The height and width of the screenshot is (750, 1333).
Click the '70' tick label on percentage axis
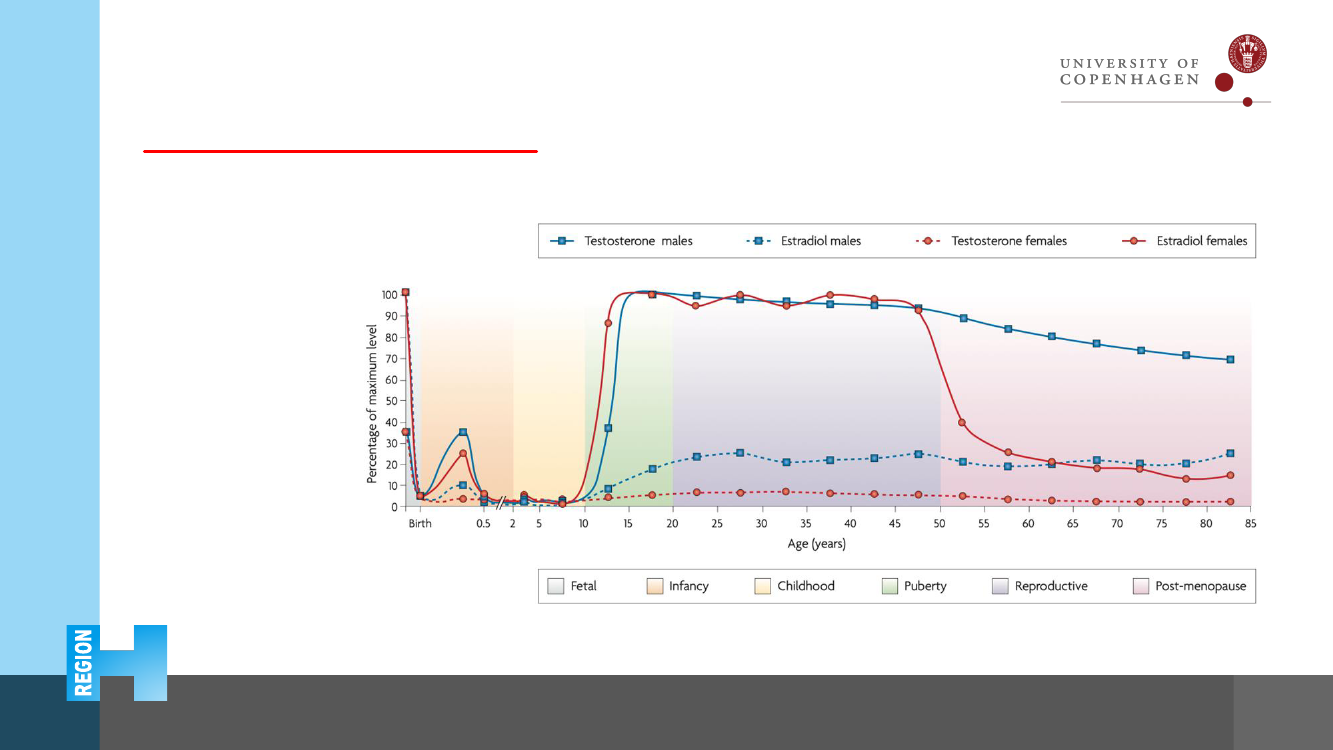coord(392,358)
